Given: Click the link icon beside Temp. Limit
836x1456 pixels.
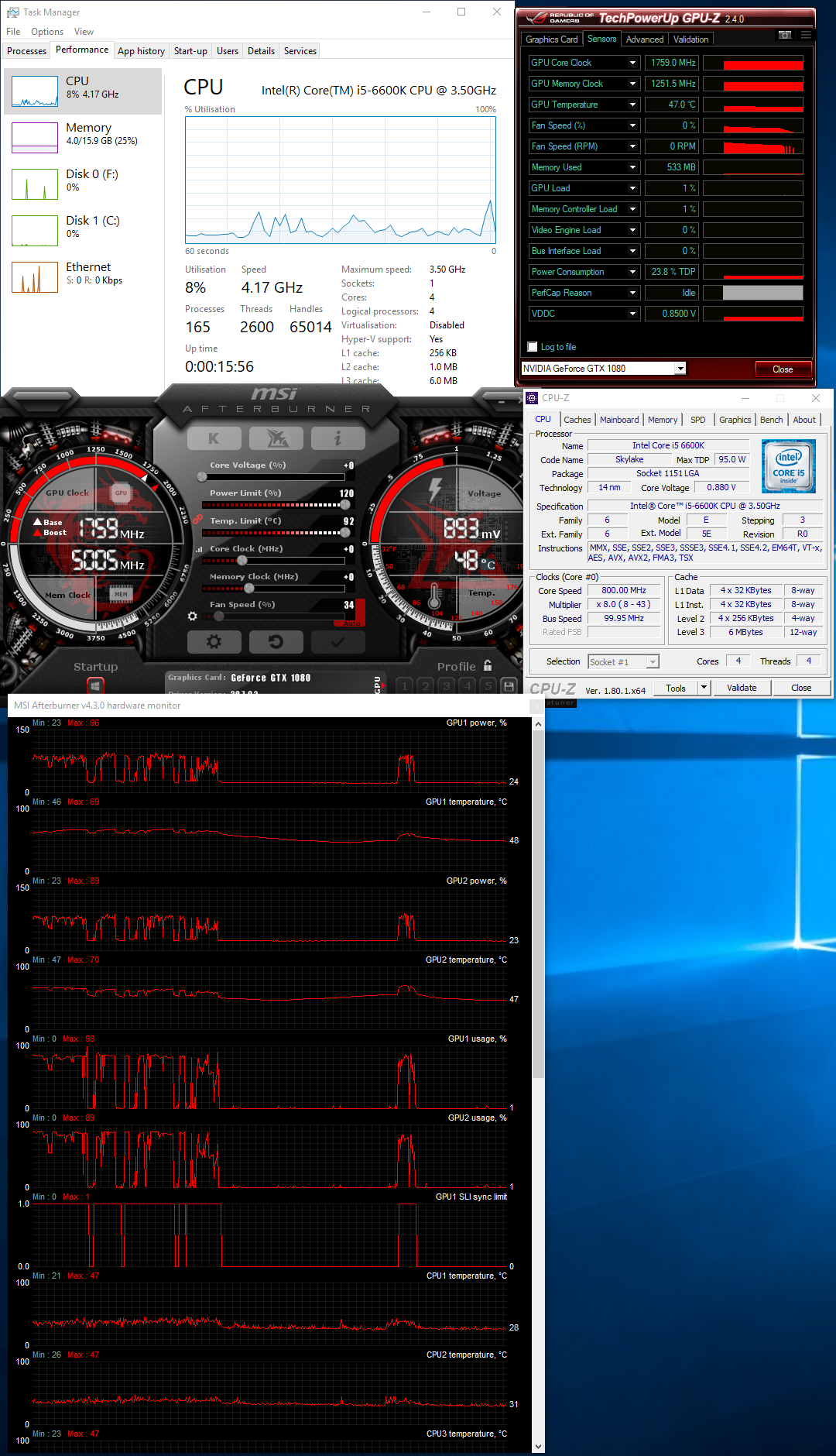Looking at the screenshot, I should point(198,520).
